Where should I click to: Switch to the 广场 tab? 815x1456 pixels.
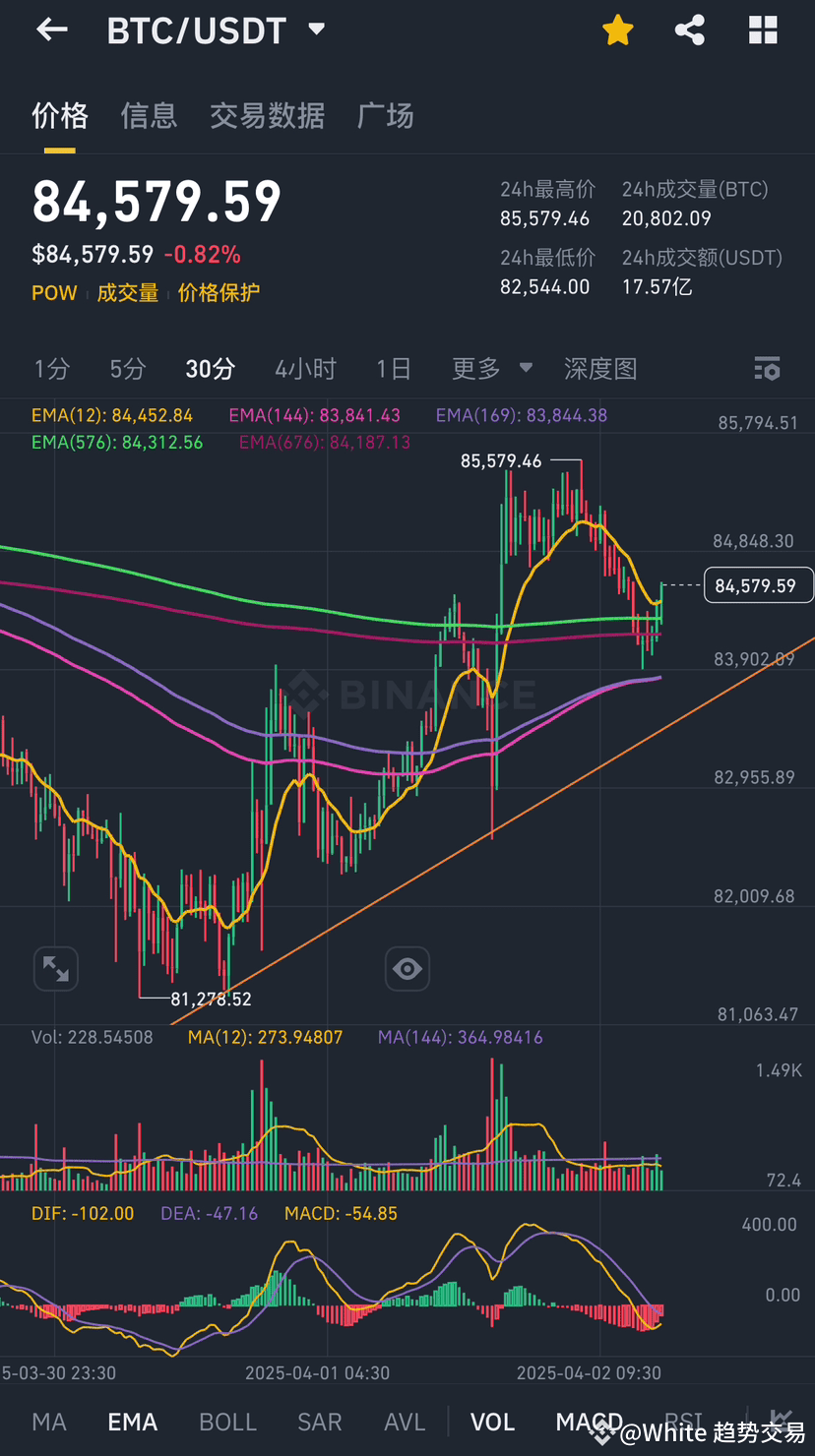click(385, 116)
